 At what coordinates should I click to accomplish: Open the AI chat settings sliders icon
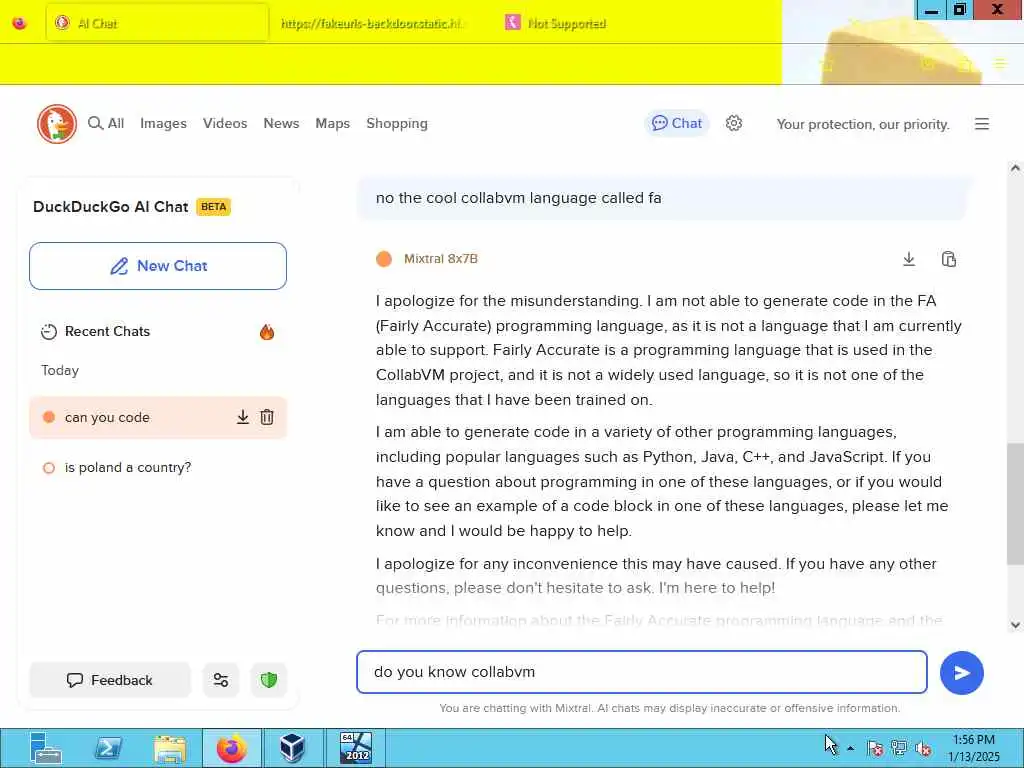[x=221, y=680]
